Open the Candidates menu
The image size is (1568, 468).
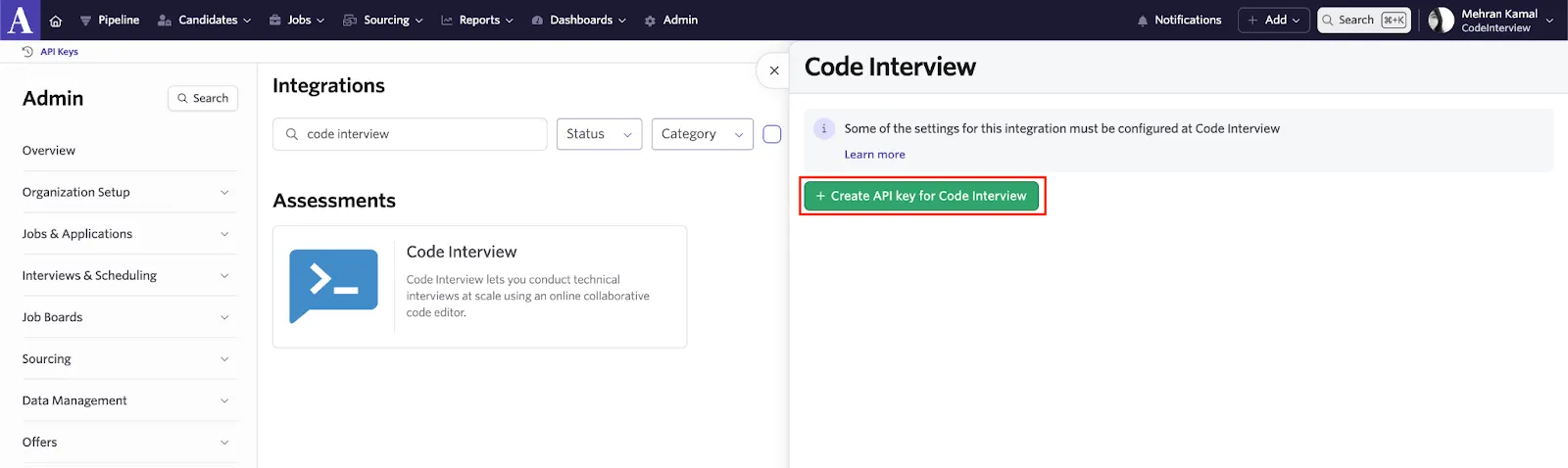[x=205, y=20]
